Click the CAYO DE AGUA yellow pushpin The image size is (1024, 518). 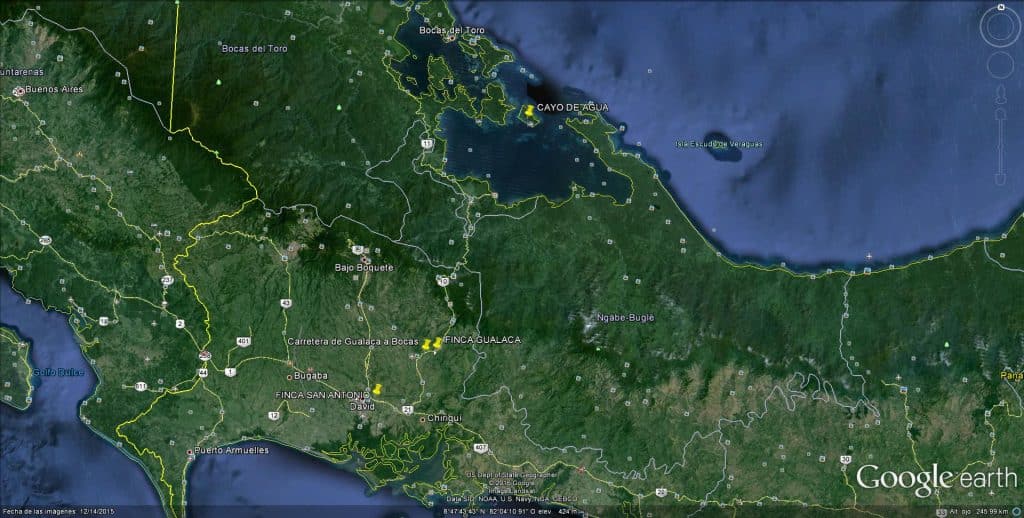(529, 110)
